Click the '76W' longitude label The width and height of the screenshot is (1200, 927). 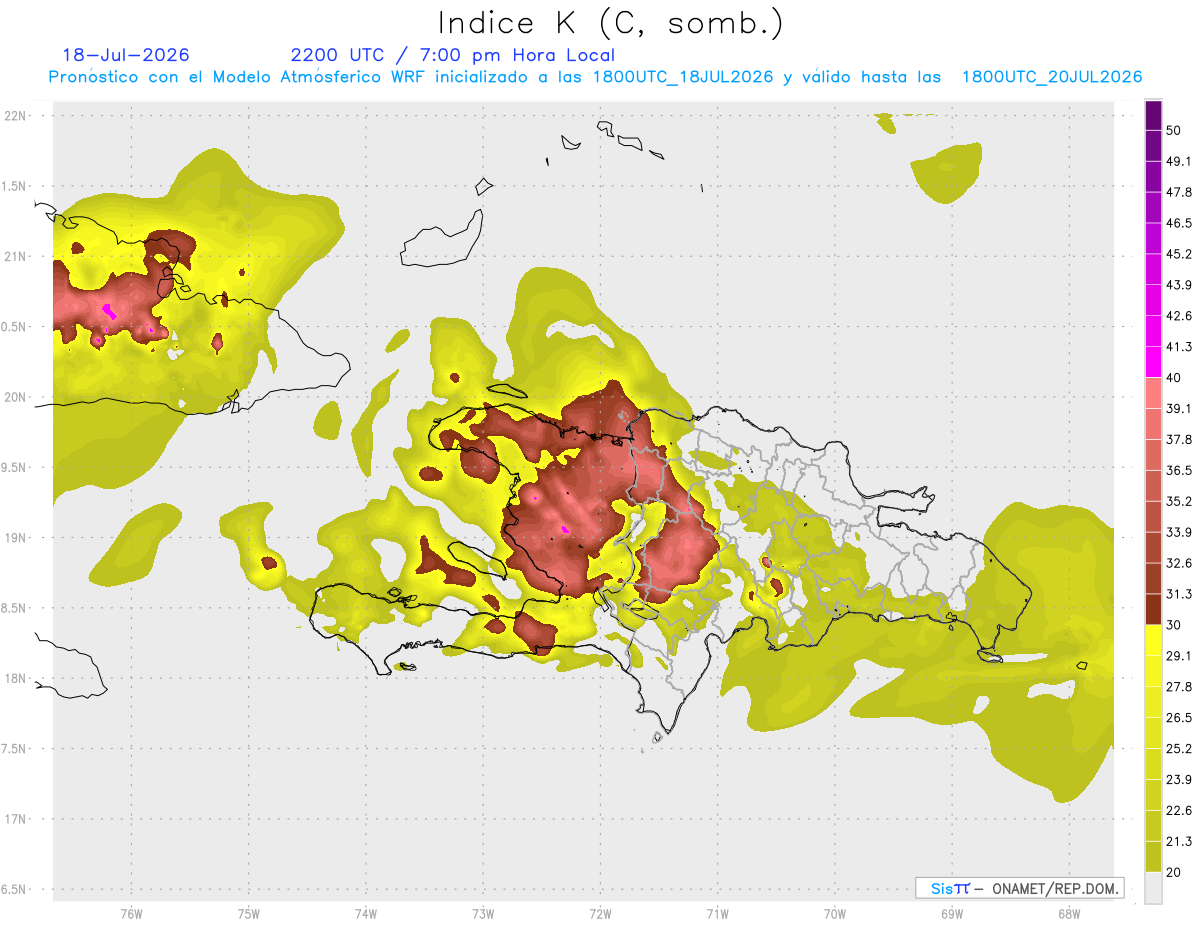tap(131, 913)
